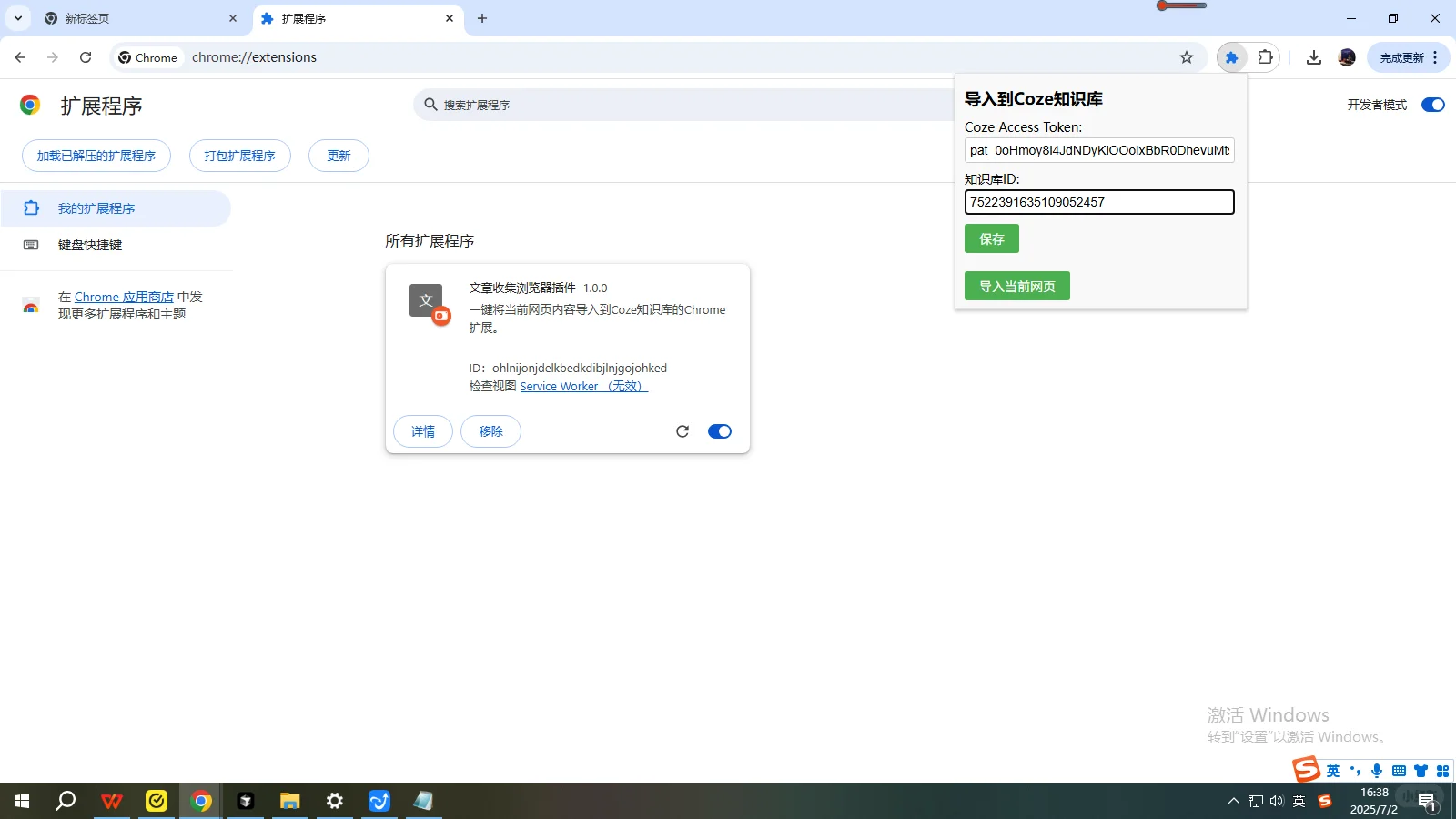
Task: Click 移除 to remove the extension
Action: 490,431
